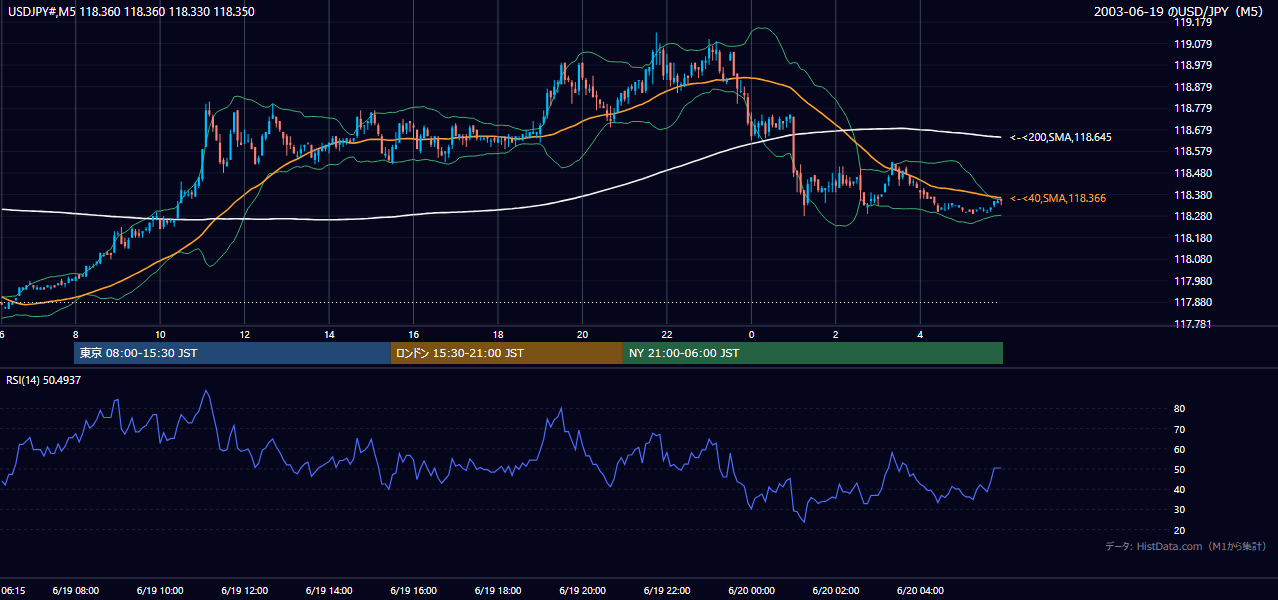Viewport: 1278px width, 600px height.
Task: Click the '6/19 22:00' date label at the bottom
Action: click(x=667, y=591)
